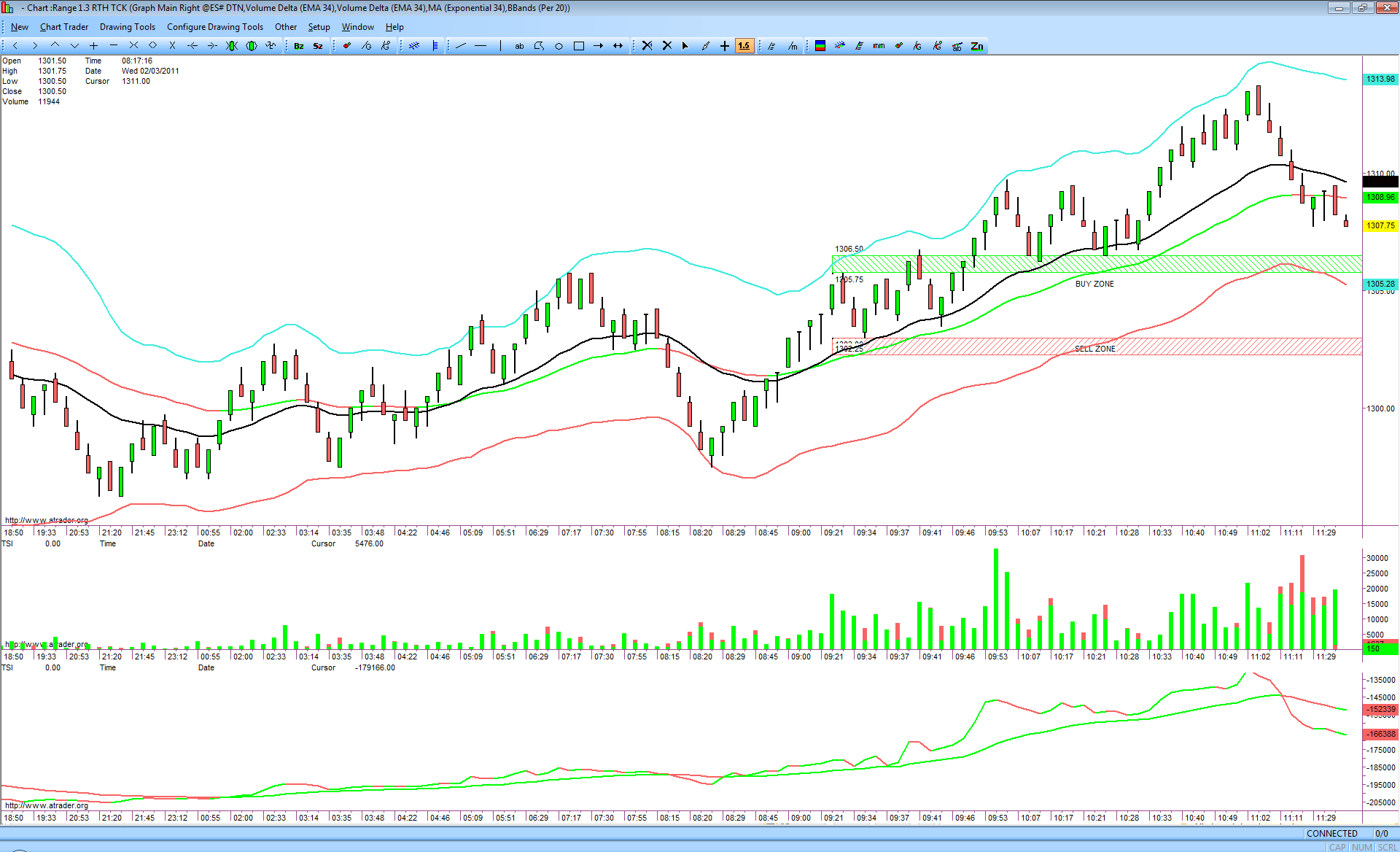Click the 0/0 status bar counter
Viewport: 1400px width, 852px height.
(1381, 833)
